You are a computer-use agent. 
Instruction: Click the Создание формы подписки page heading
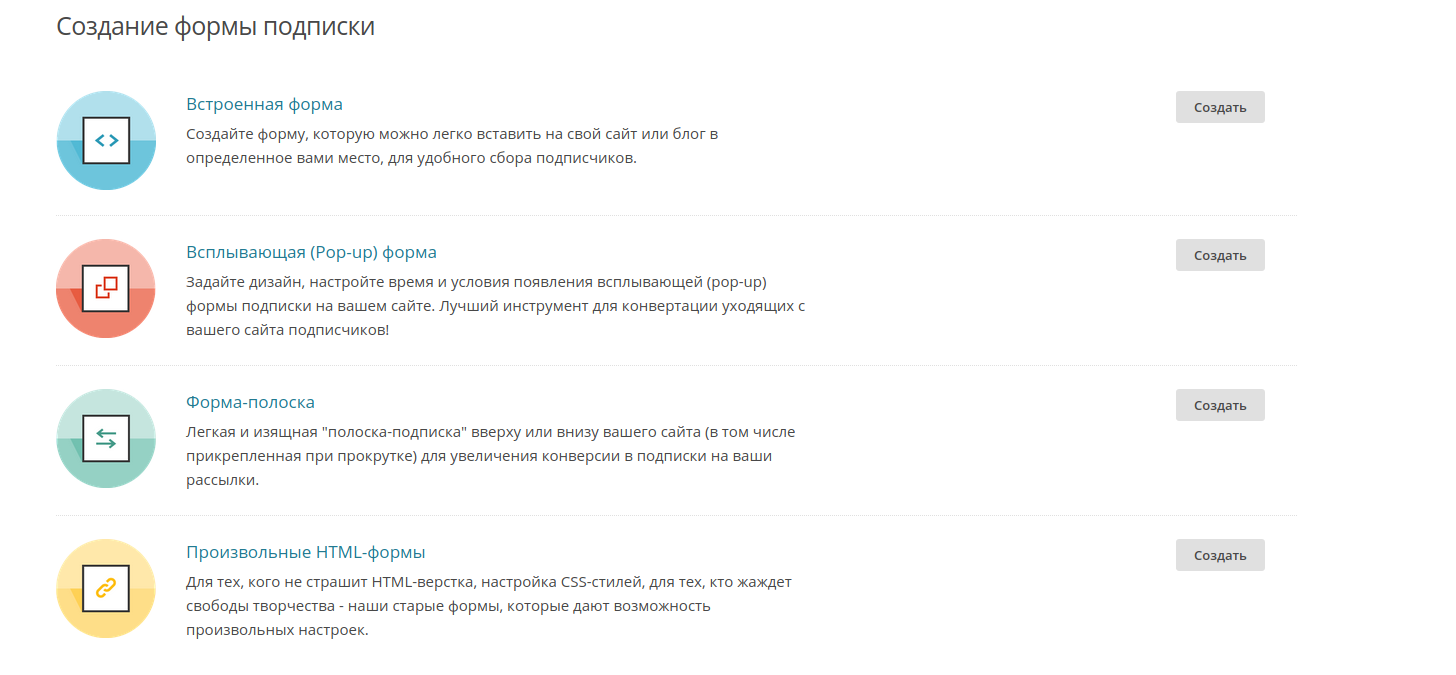(x=215, y=27)
